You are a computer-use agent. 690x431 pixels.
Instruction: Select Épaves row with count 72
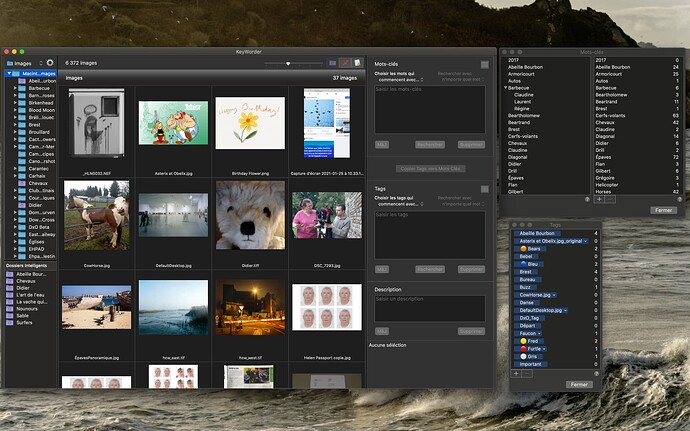637,157
